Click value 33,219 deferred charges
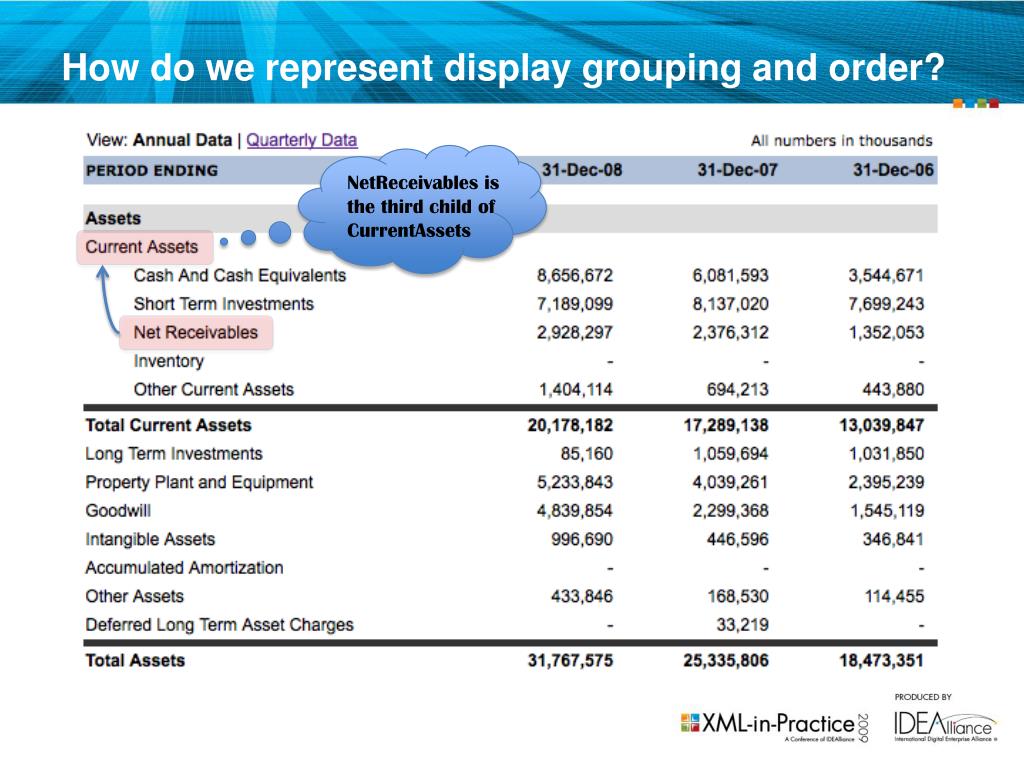The width and height of the screenshot is (1024, 768). (x=742, y=625)
